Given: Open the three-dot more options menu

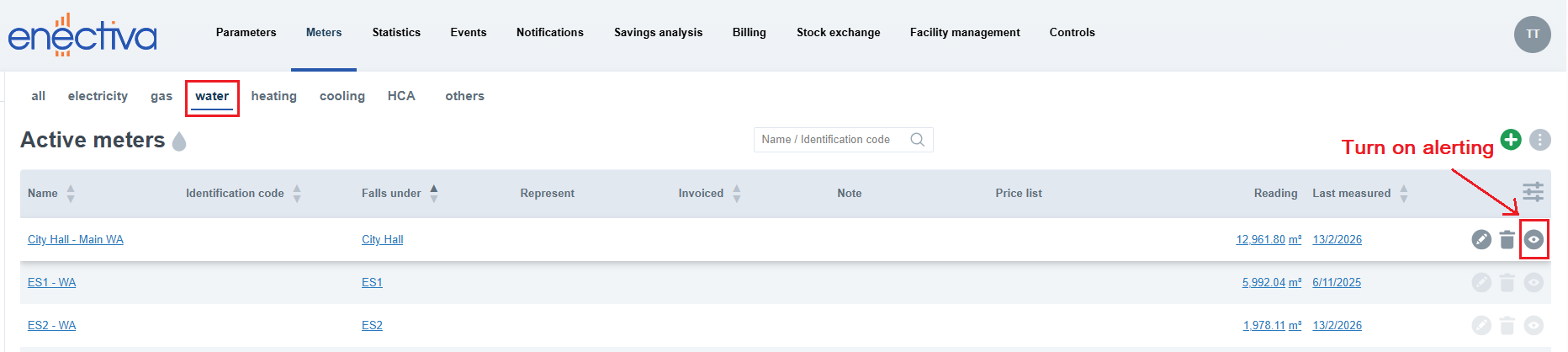Looking at the screenshot, I should coord(1540,140).
